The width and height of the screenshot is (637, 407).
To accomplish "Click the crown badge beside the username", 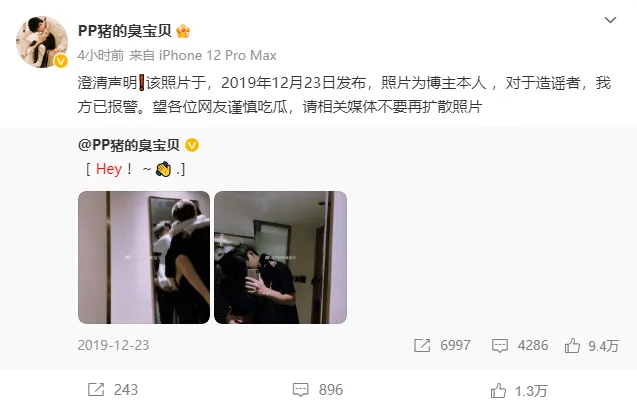I will point(183,31).
